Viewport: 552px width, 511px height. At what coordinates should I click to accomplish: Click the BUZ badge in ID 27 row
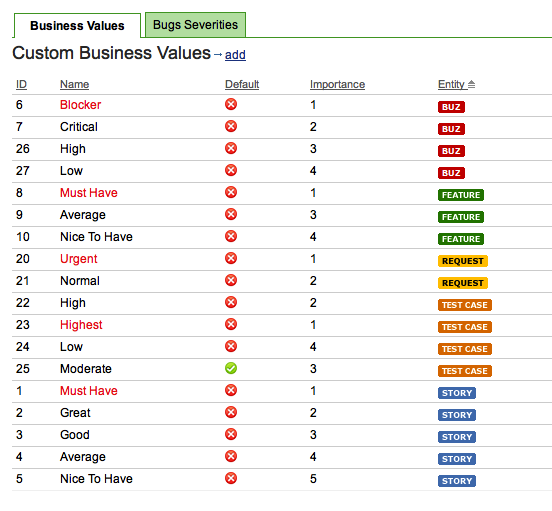coord(451,173)
